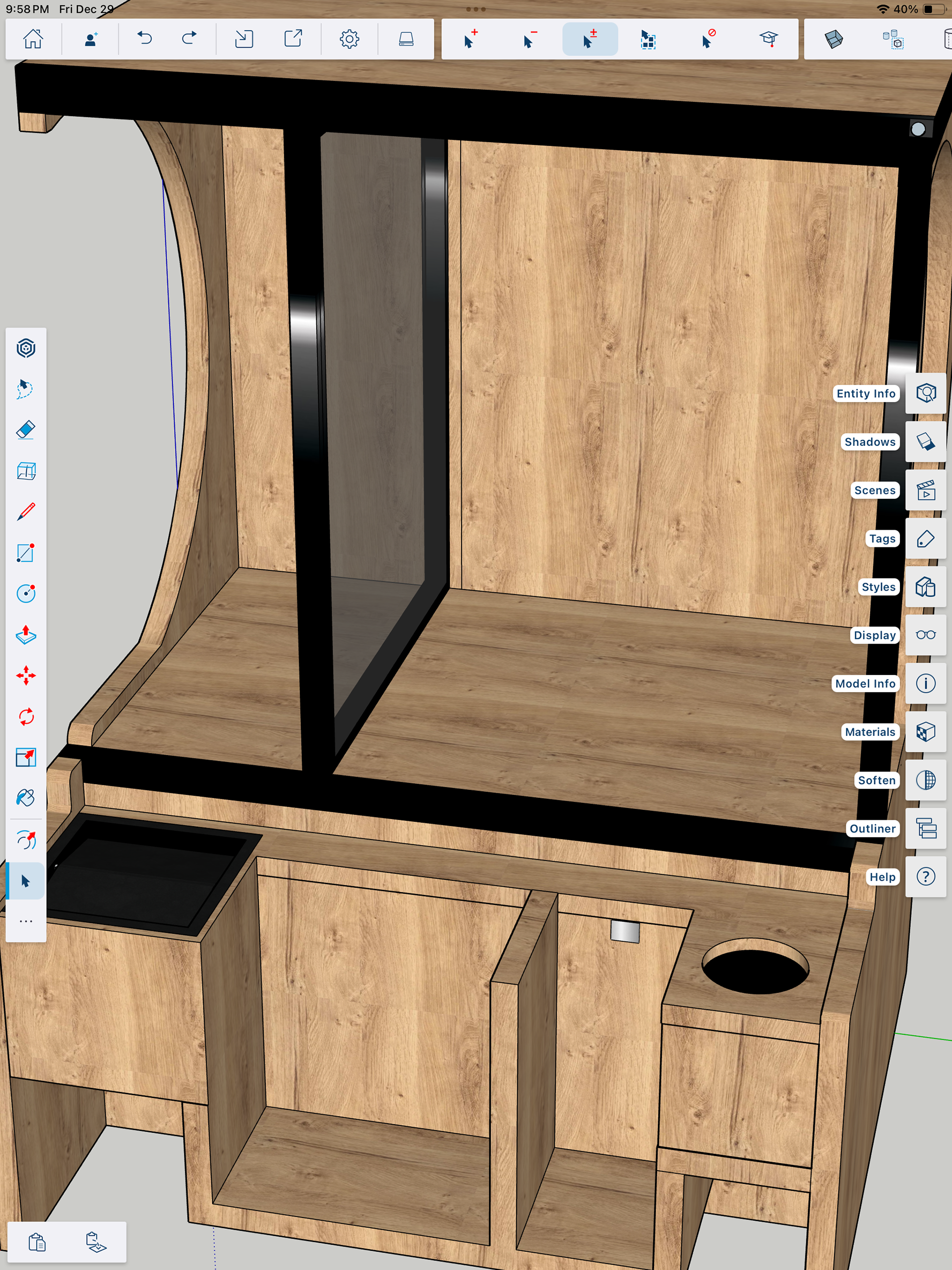
Task: Select the Pencil line tool
Action: (26, 512)
